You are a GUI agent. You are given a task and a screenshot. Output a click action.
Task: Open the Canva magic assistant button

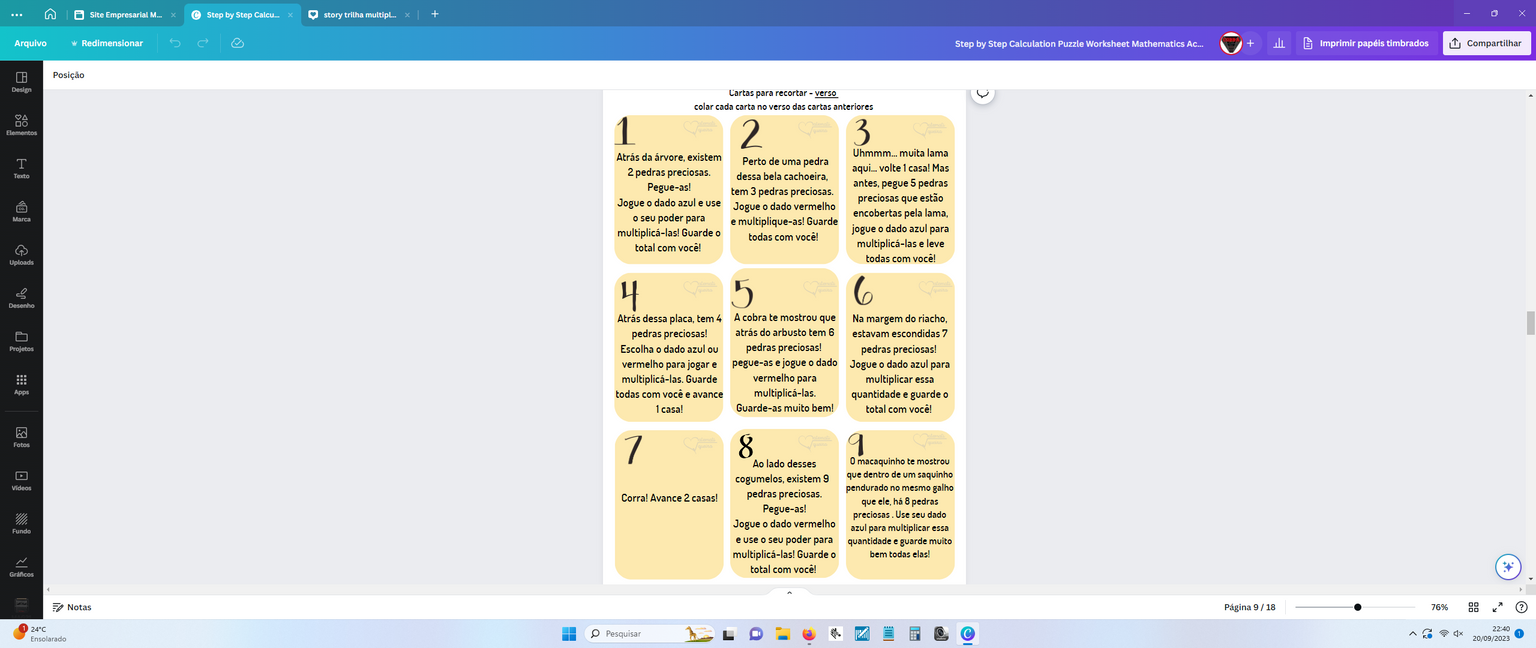(x=1508, y=567)
